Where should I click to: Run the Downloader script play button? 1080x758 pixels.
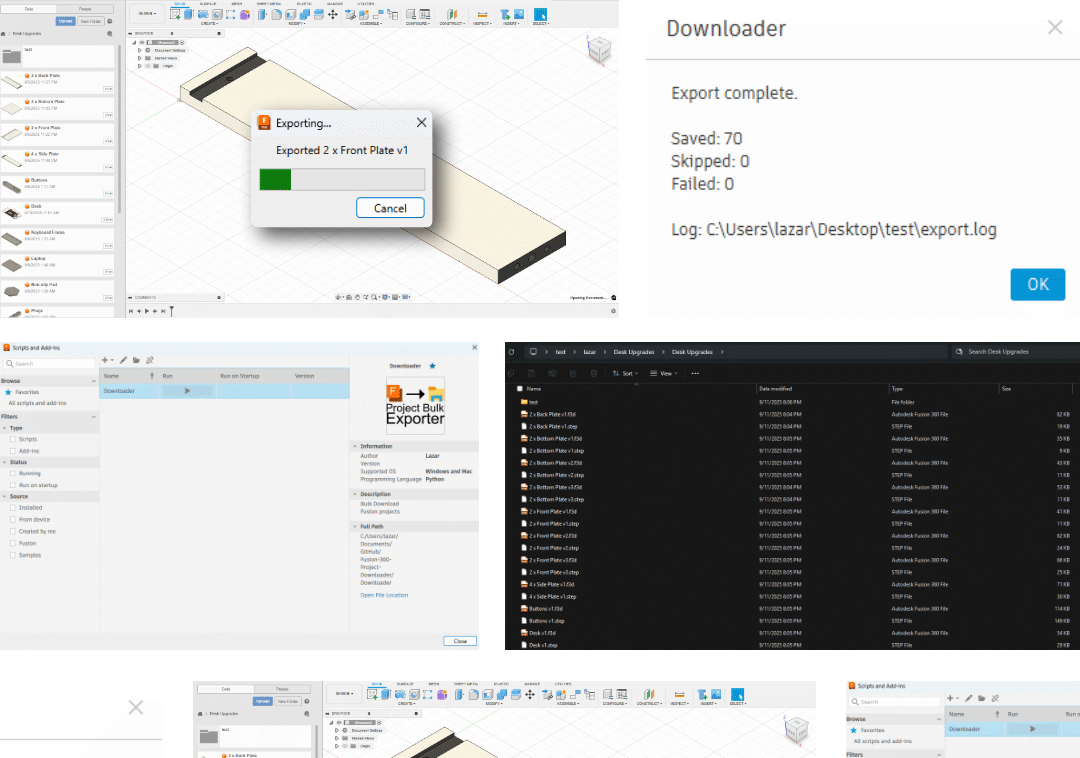[187, 391]
